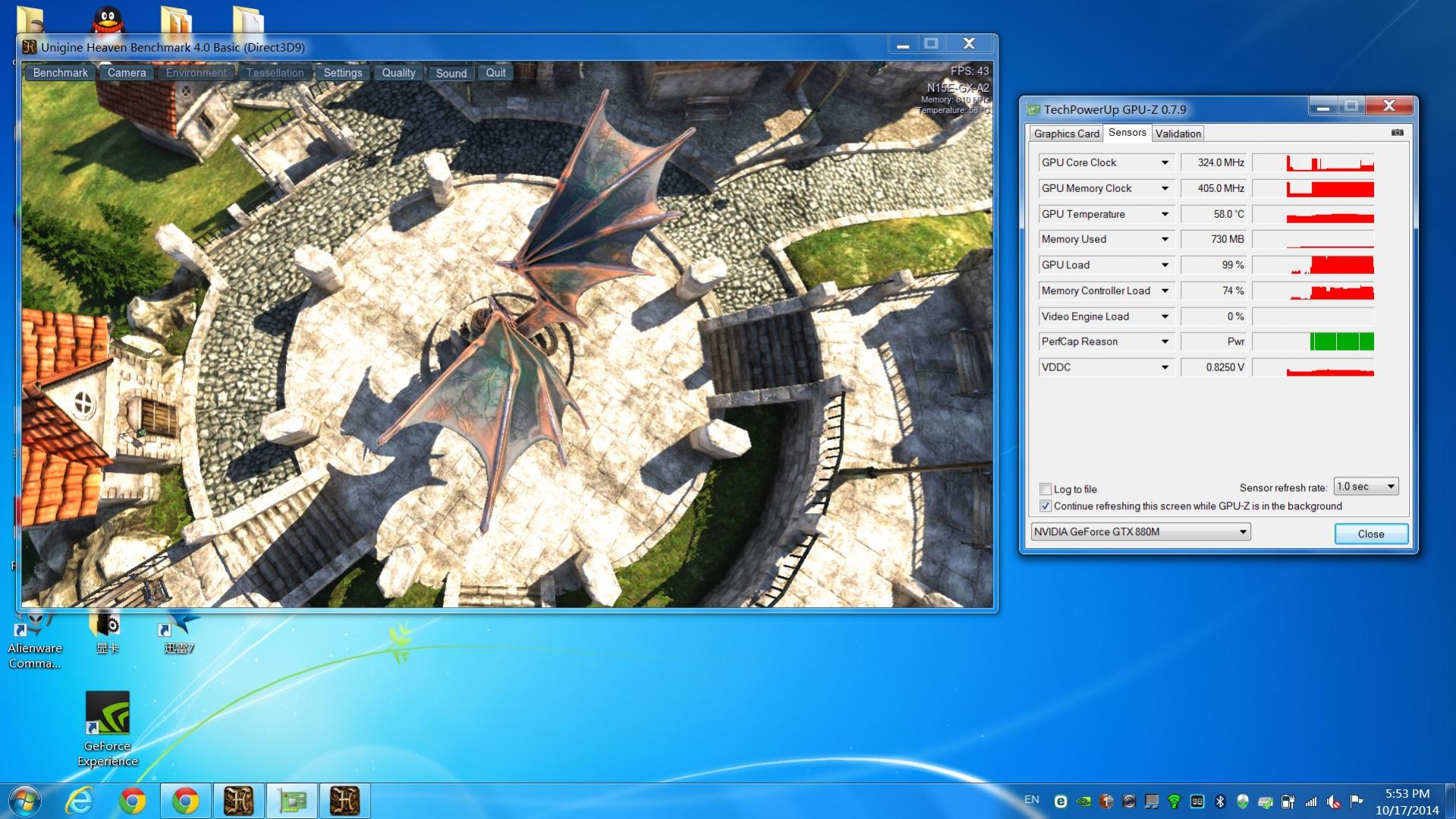Image resolution: width=1456 pixels, height=819 pixels.
Task: Click the NVIDIA tray icon
Action: (x=1083, y=801)
